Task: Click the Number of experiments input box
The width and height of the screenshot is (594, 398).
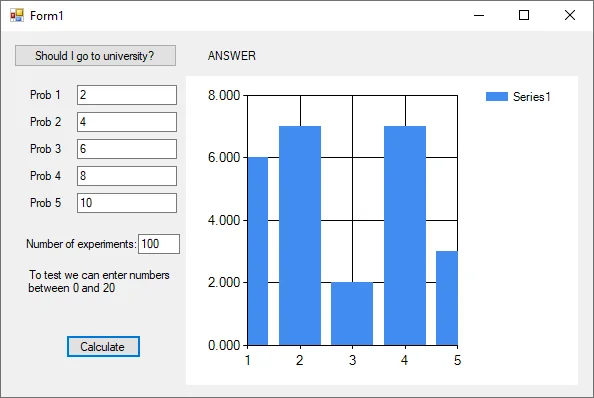Action: (x=159, y=244)
